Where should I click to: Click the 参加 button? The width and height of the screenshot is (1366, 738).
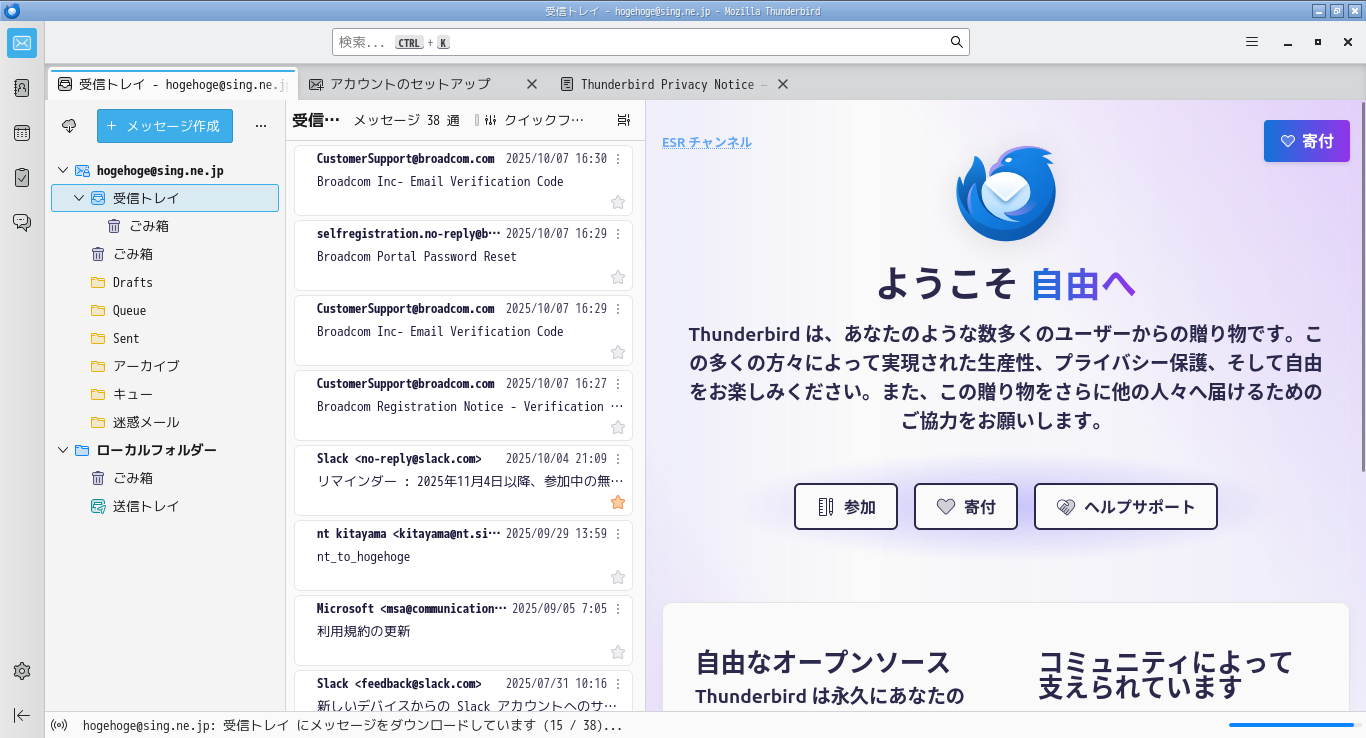(846, 507)
